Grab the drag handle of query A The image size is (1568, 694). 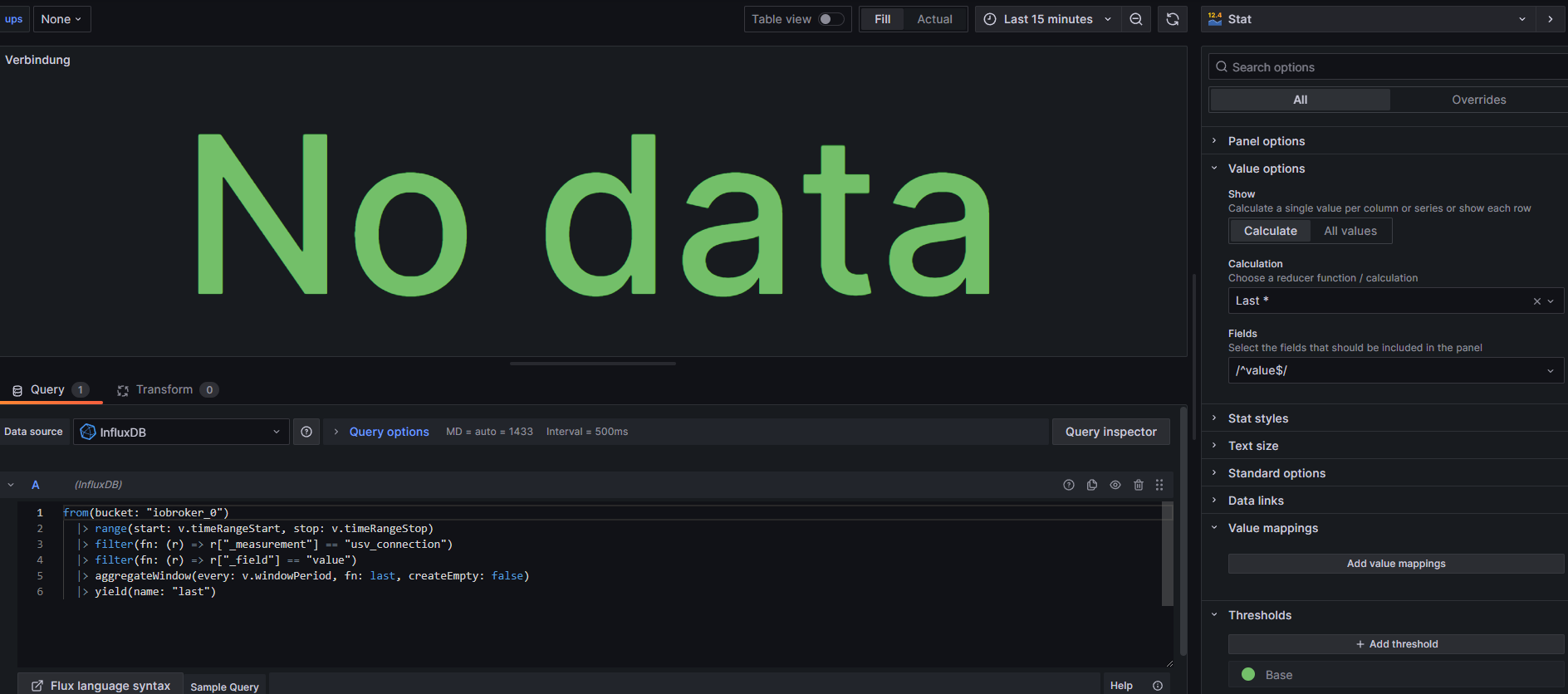click(x=1159, y=485)
